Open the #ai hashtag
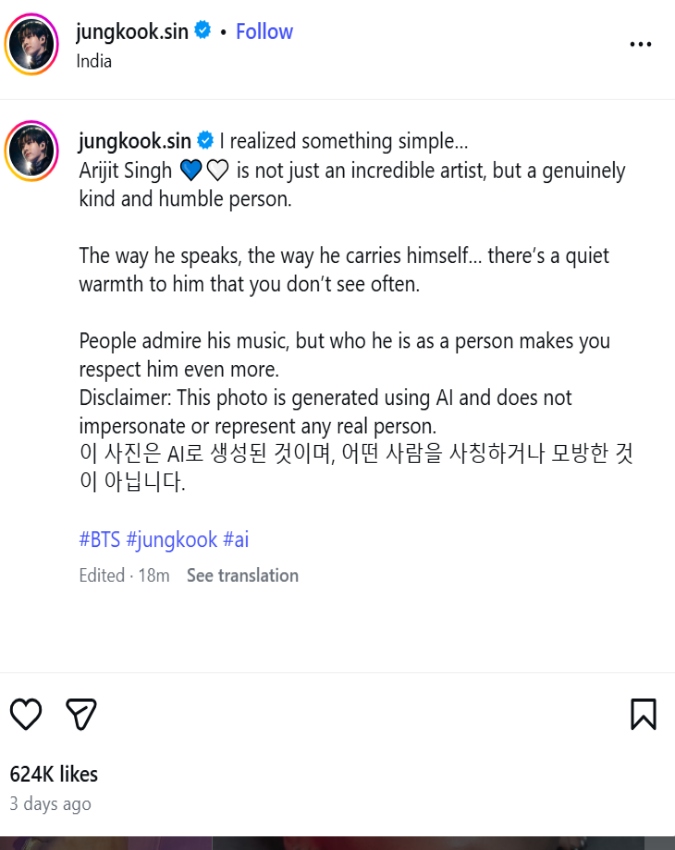The image size is (675, 850). 236,539
